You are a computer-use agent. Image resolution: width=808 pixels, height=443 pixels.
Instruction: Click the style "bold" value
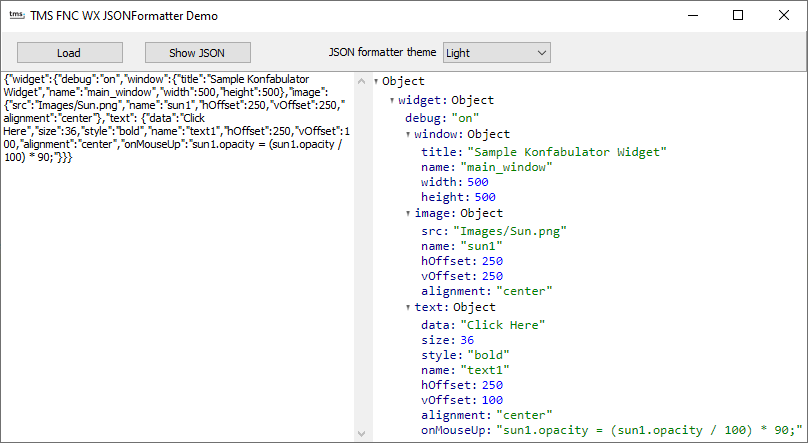pos(488,355)
